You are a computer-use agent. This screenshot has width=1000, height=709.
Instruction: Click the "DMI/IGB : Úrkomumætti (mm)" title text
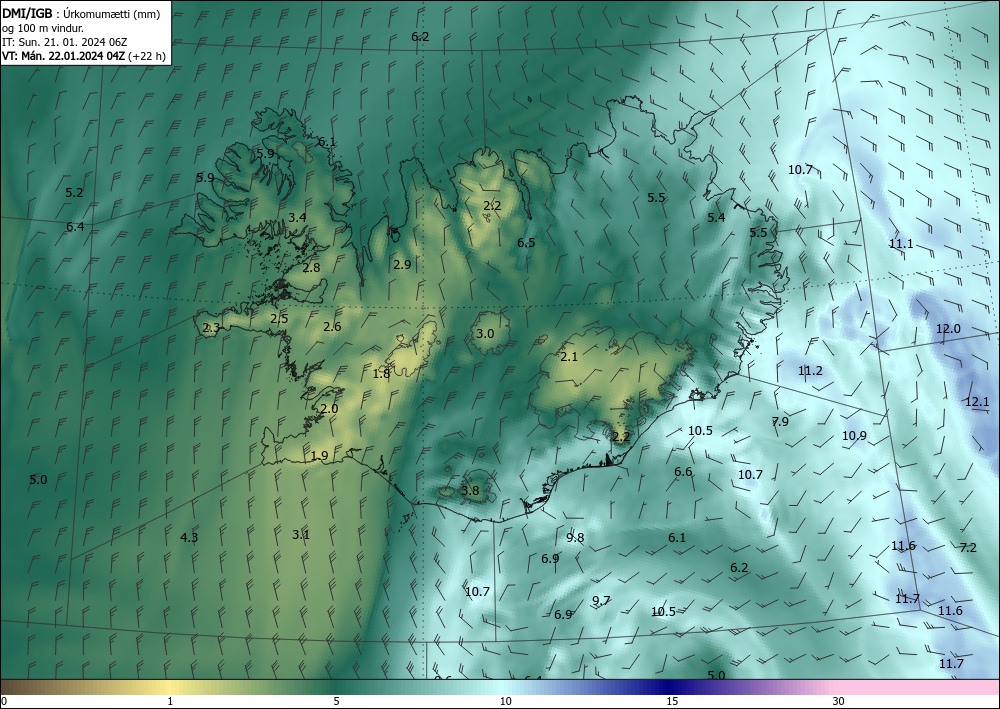click(82, 14)
